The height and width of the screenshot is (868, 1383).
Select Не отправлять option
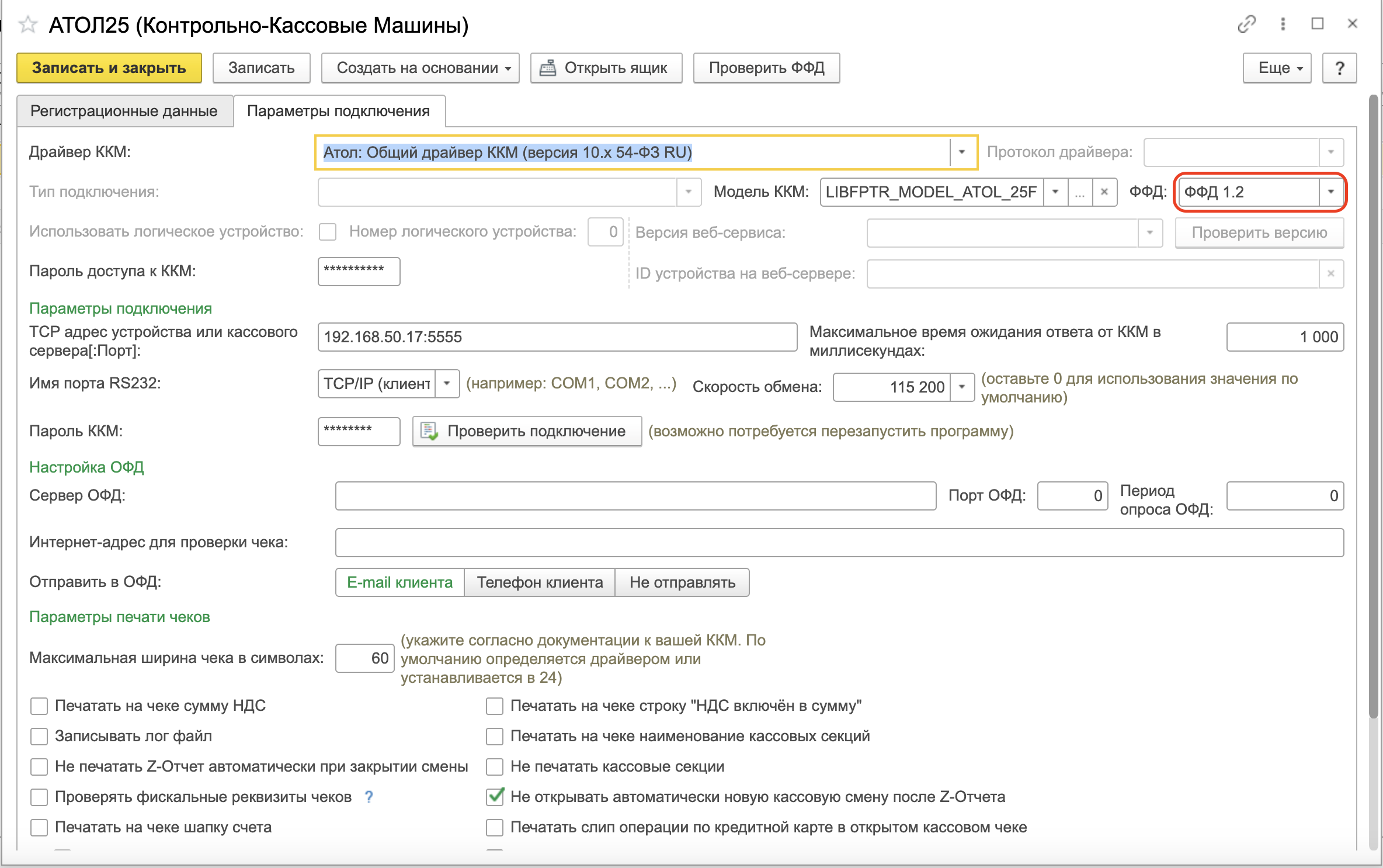pyautogui.click(x=682, y=582)
